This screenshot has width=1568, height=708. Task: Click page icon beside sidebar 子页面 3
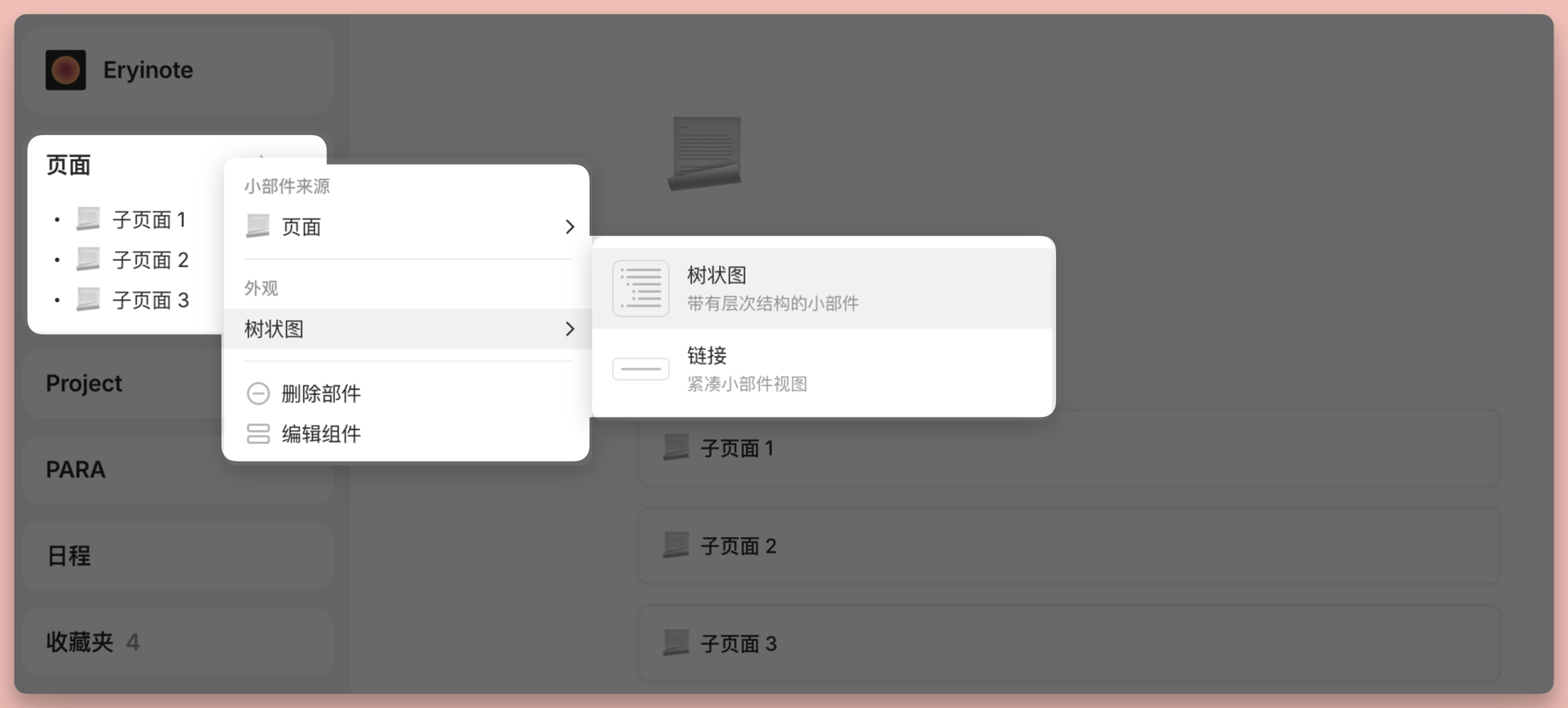(x=88, y=299)
